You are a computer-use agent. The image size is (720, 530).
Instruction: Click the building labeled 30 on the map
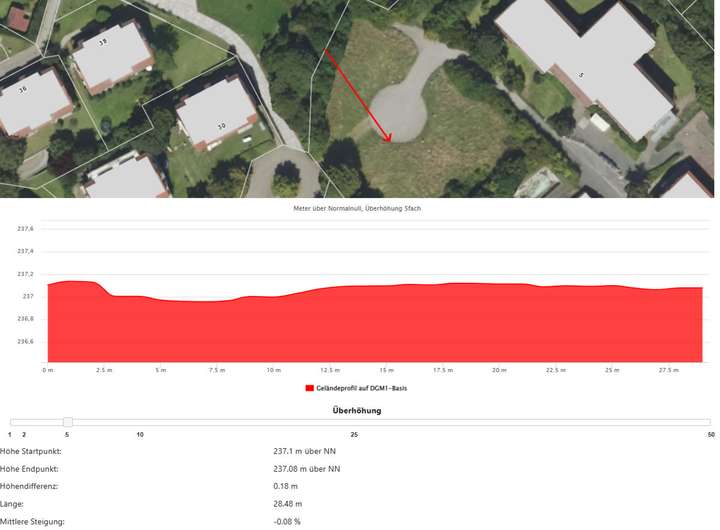point(217,113)
